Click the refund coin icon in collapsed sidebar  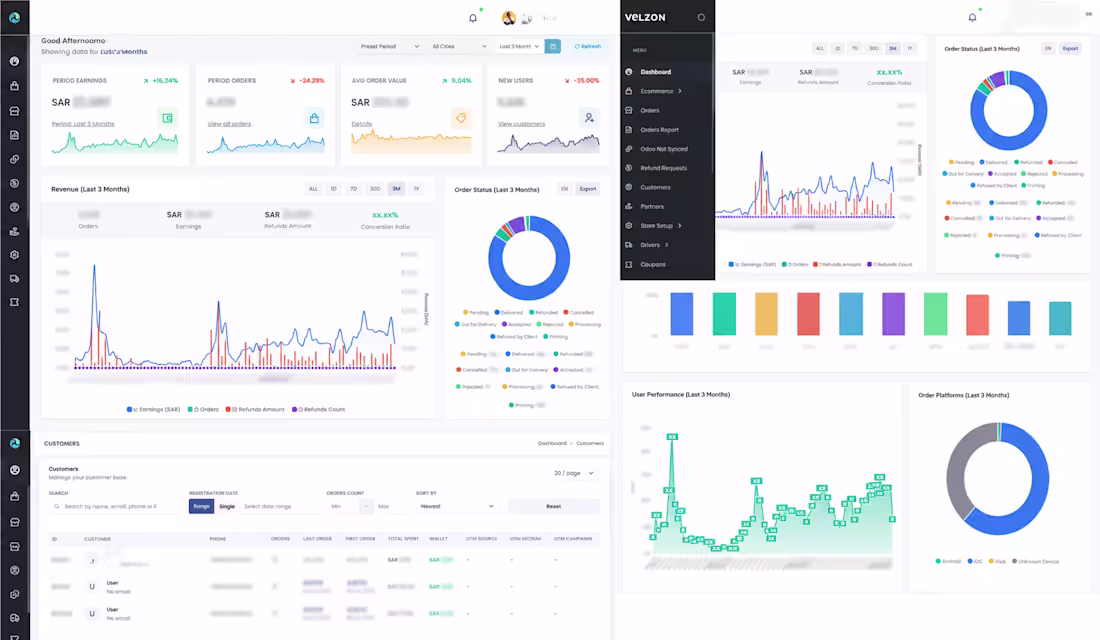tap(14, 183)
